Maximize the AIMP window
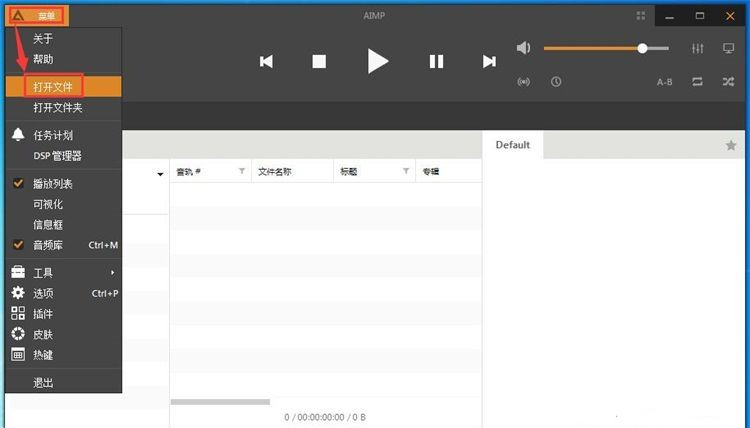Viewport: 750px width, 428px height. point(700,16)
